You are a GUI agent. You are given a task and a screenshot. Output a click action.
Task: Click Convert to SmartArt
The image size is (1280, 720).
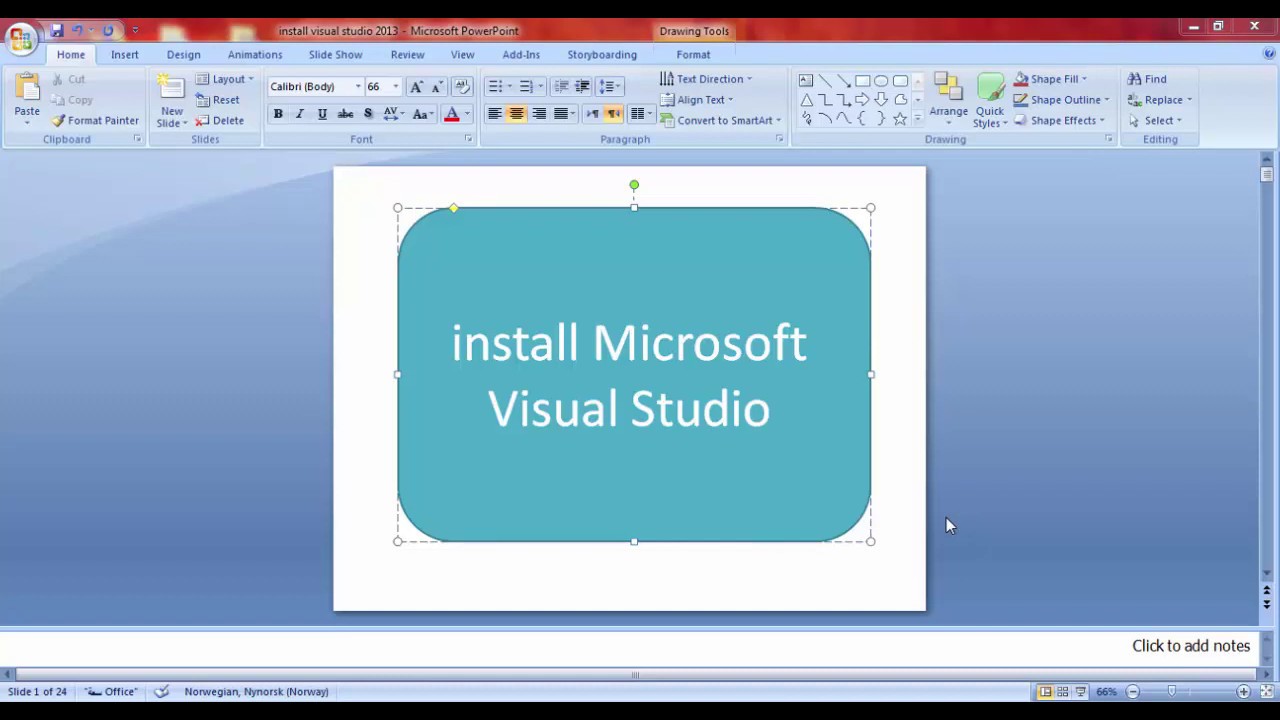[721, 120]
